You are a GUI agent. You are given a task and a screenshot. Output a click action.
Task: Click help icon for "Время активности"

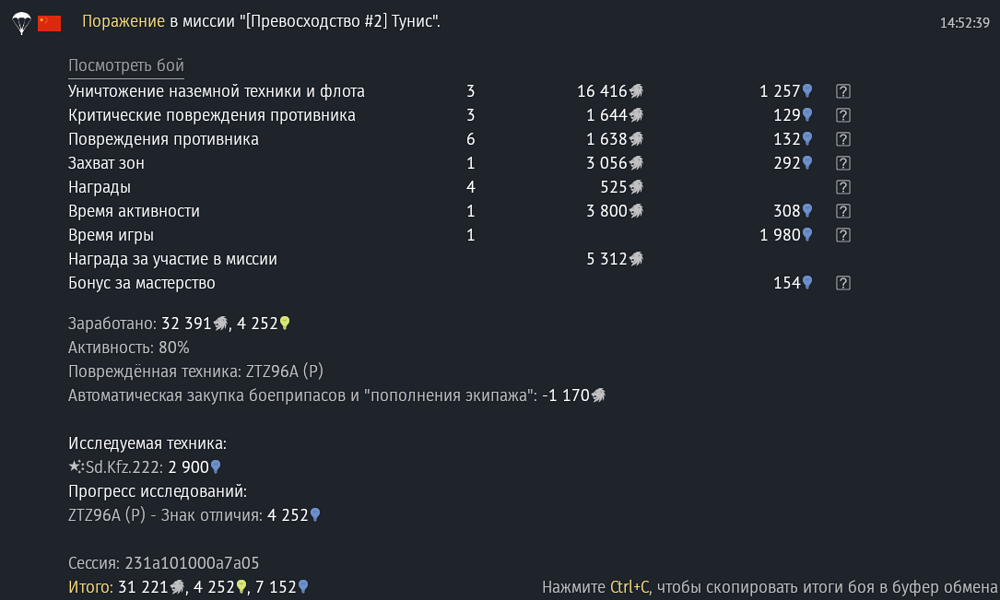click(x=843, y=211)
